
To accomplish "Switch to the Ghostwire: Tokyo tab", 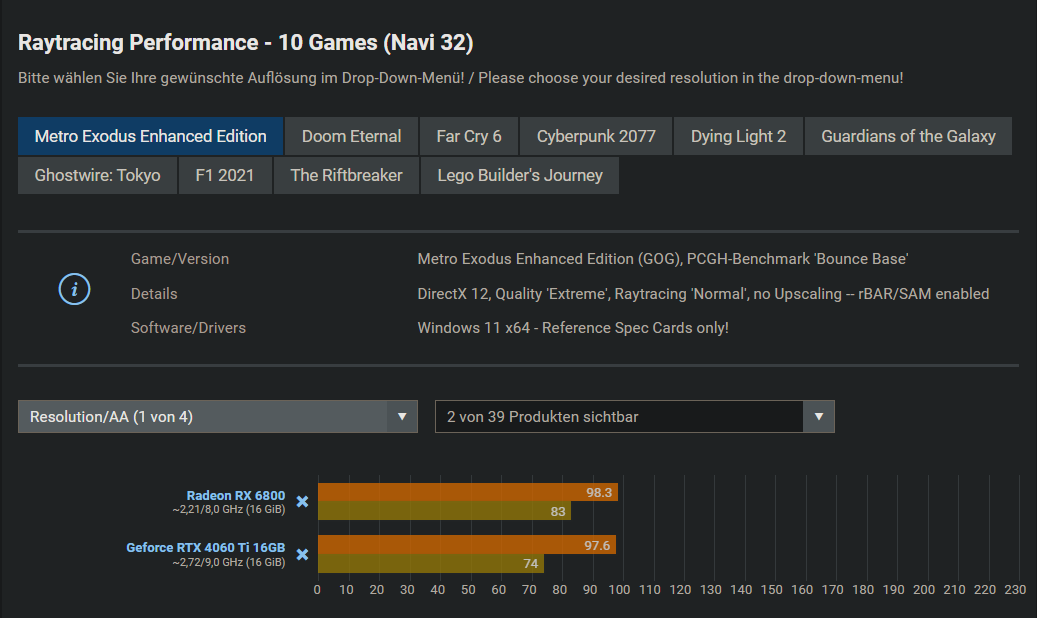I will coord(97,175).
